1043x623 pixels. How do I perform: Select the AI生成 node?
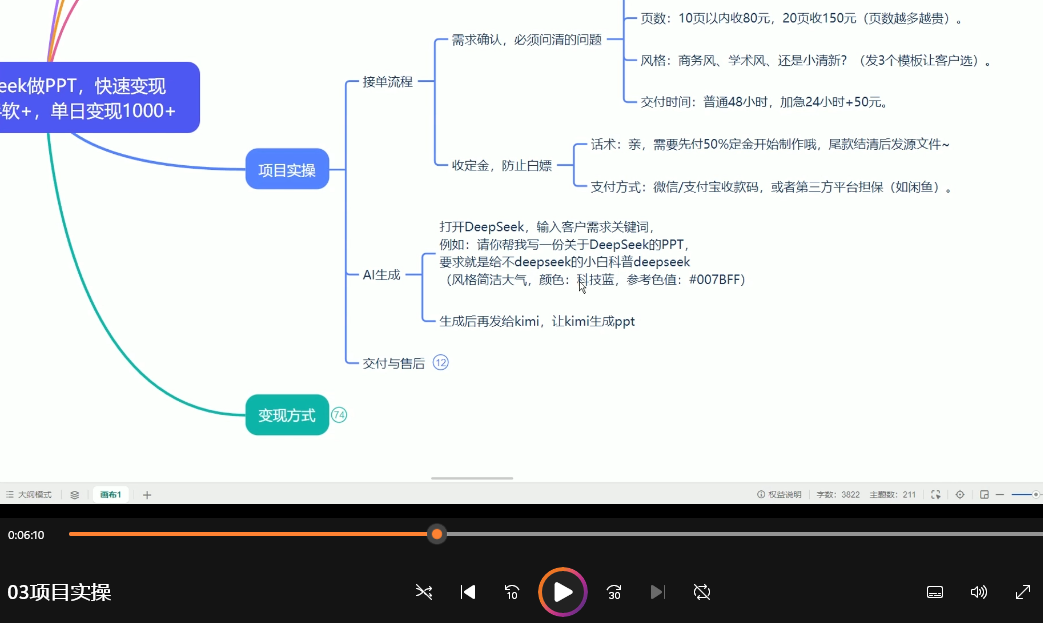382,275
